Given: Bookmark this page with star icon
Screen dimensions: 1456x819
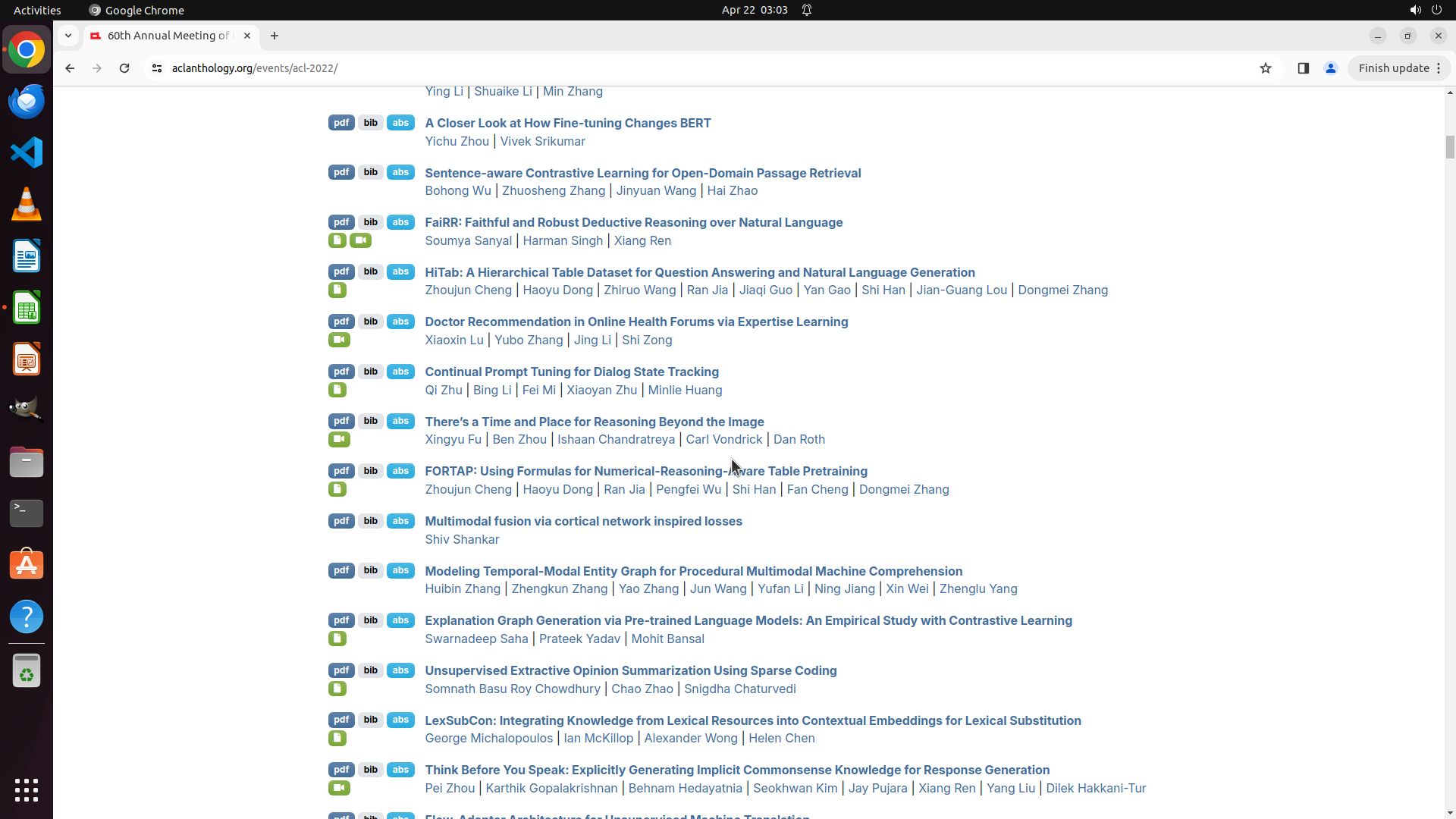Looking at the screenshot, I should click(1265, 68).
